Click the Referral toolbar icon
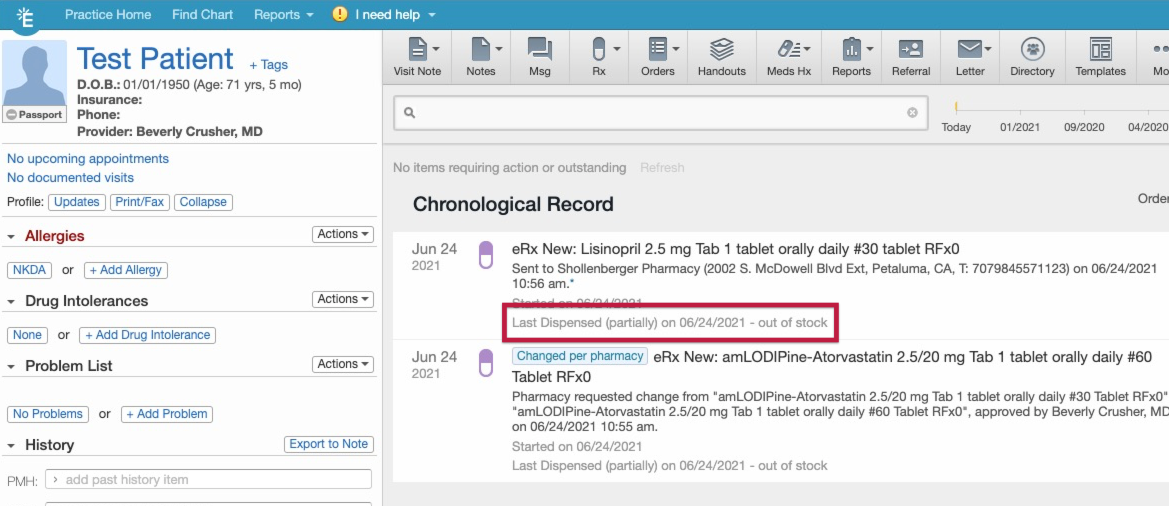The image size is (1169, 506). (x=910, y=56)
